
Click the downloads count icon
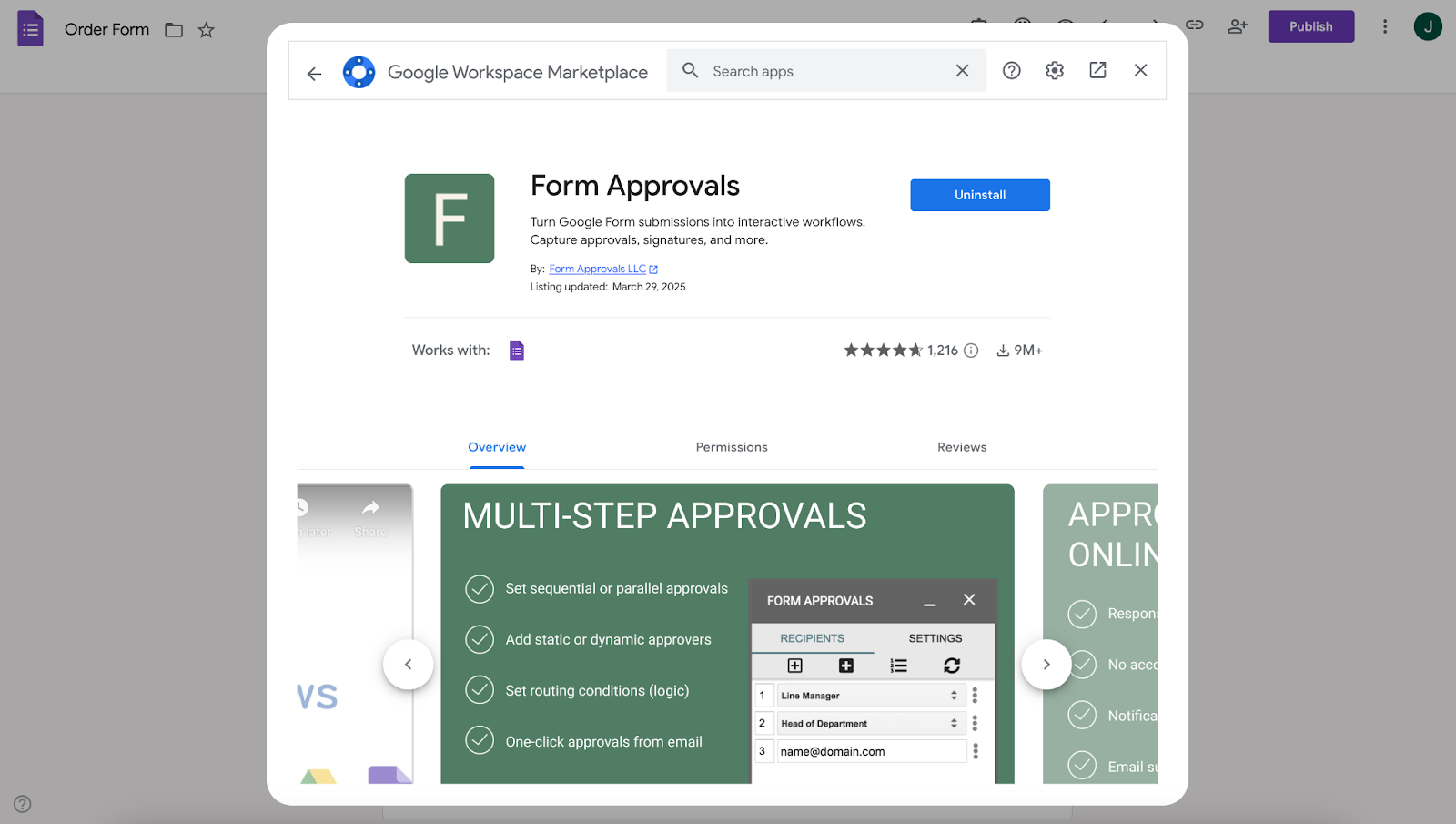coord(1003,351)
